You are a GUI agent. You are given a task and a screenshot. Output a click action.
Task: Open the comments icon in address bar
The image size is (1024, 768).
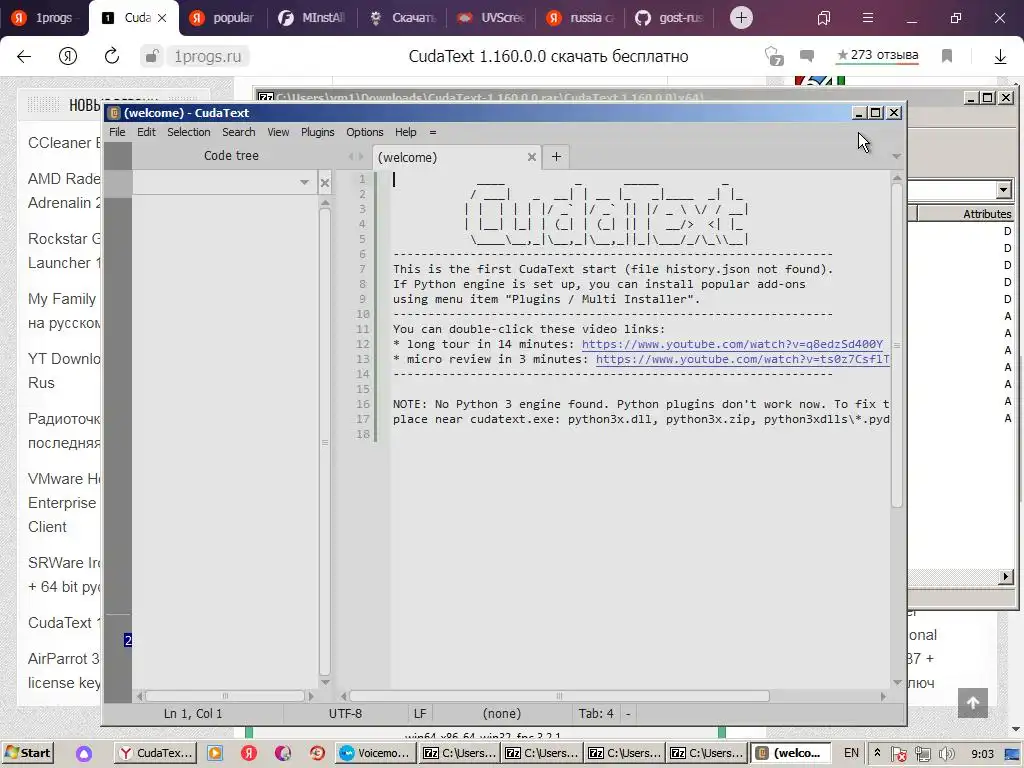coord(807,56)
